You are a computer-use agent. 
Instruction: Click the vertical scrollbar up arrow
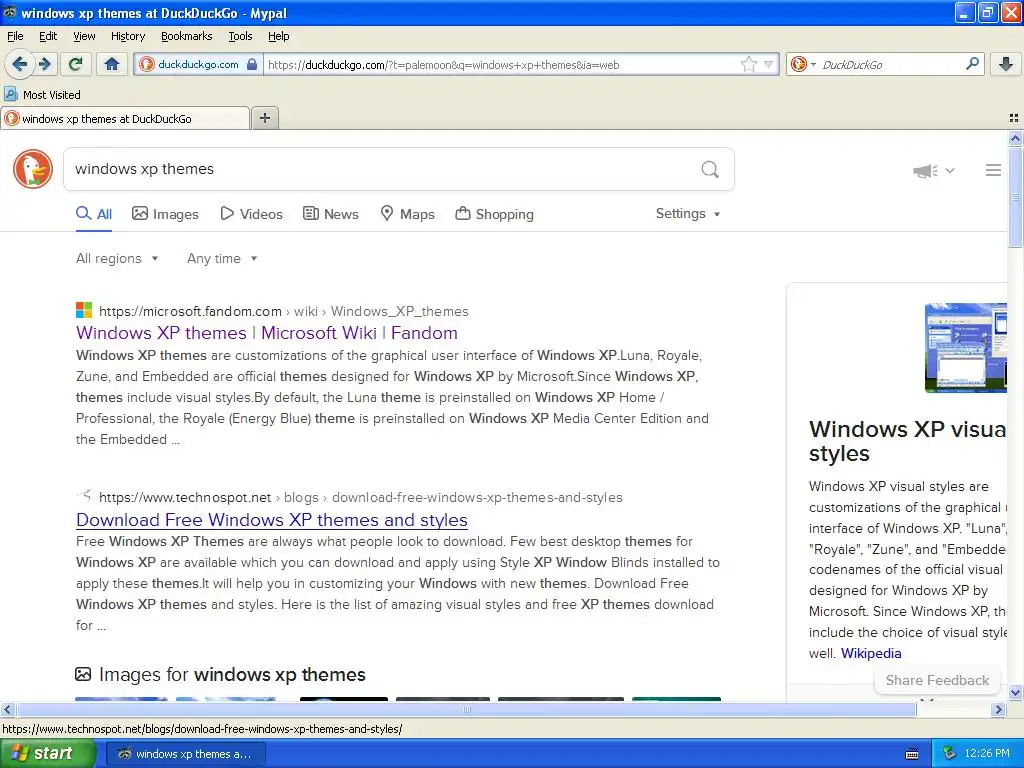tap(1015, 138)
